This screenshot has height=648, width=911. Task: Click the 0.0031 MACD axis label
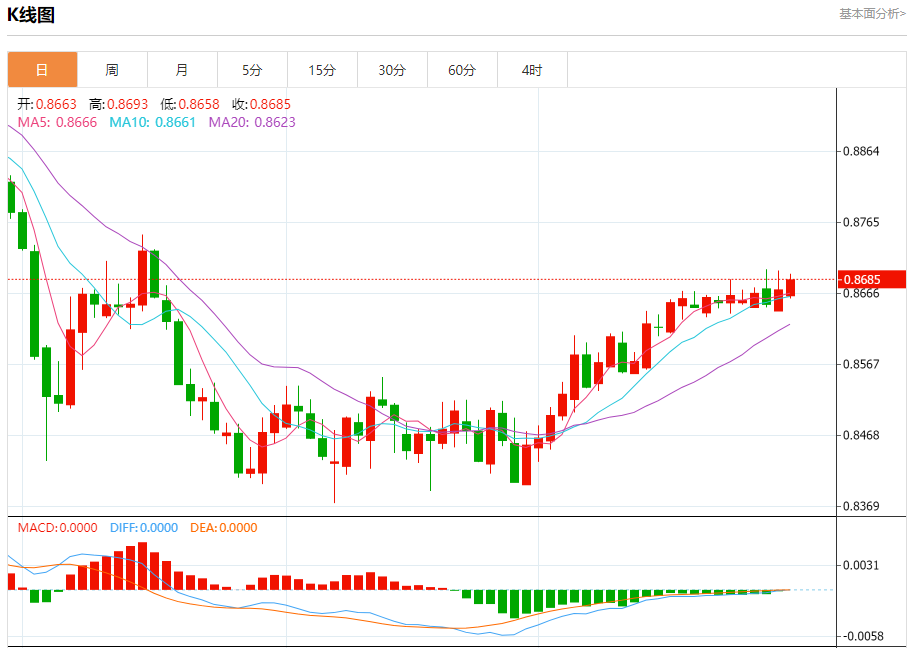[861, 565]
